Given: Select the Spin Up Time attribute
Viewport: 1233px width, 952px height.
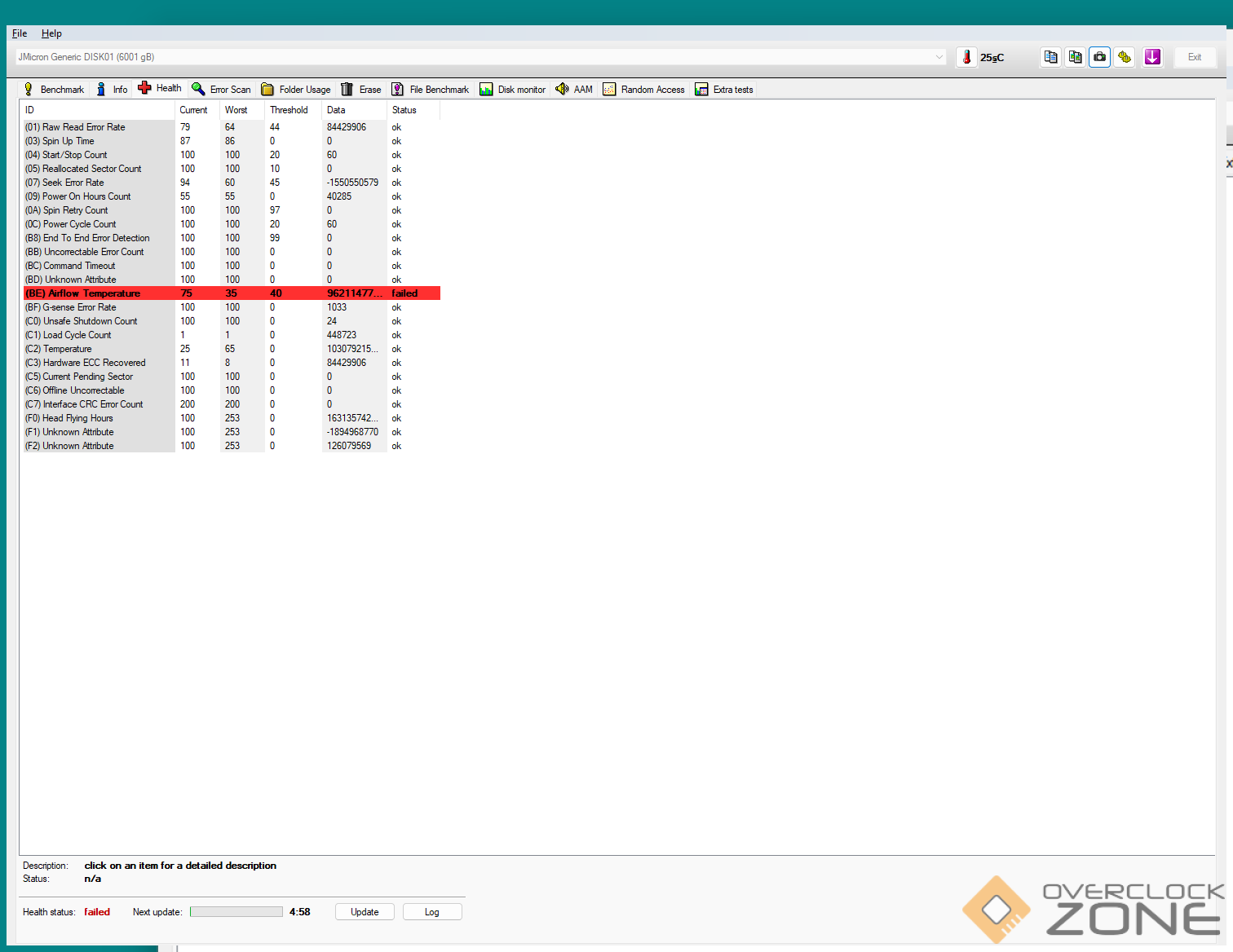Looking at the screenshot, I should click(232, 141).
